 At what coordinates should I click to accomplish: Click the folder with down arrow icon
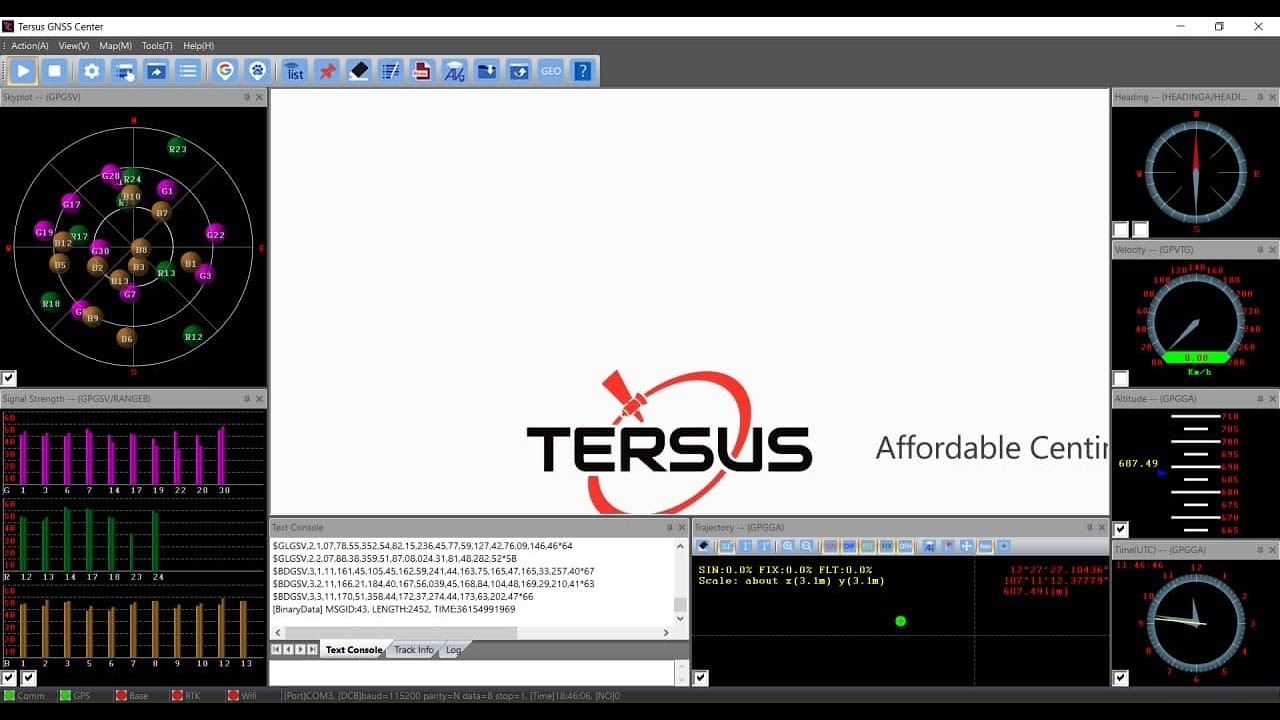486,70
